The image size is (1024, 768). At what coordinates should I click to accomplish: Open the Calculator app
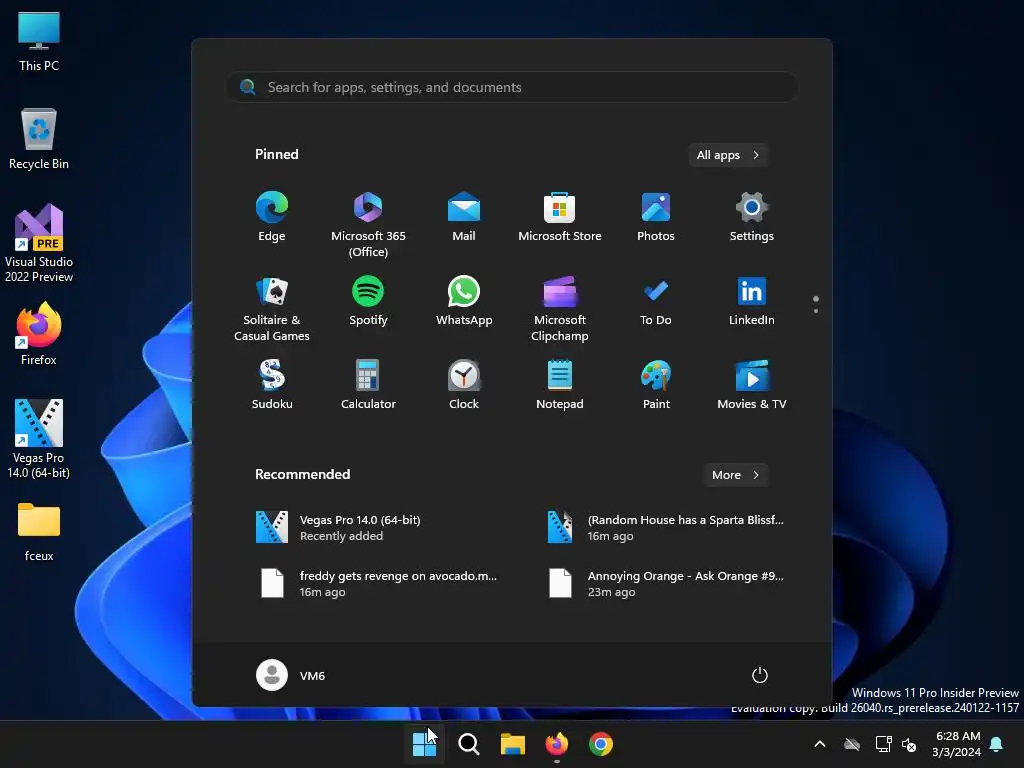pos(368,385)
